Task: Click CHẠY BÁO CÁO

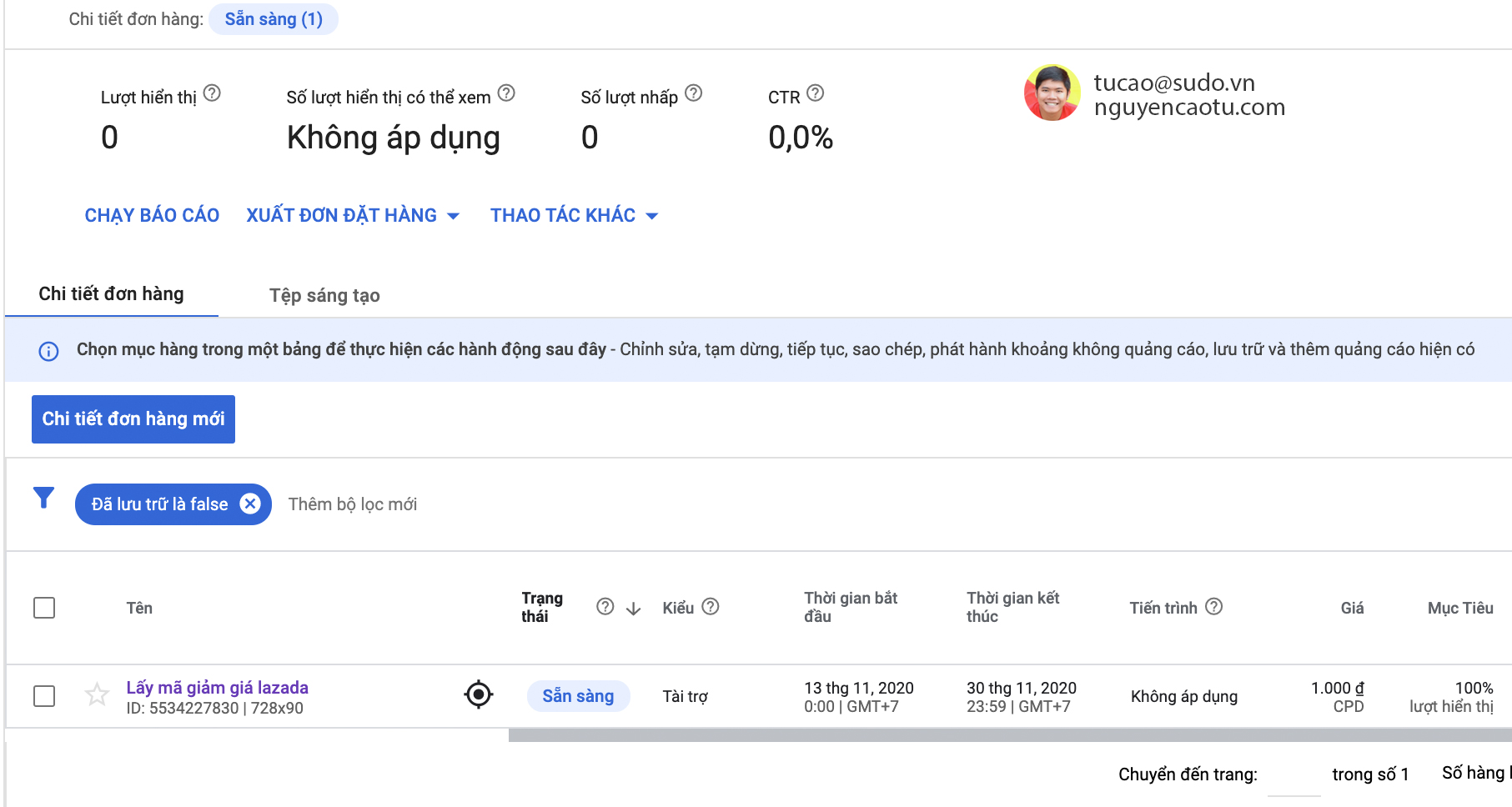Action: tap(152, 215)
